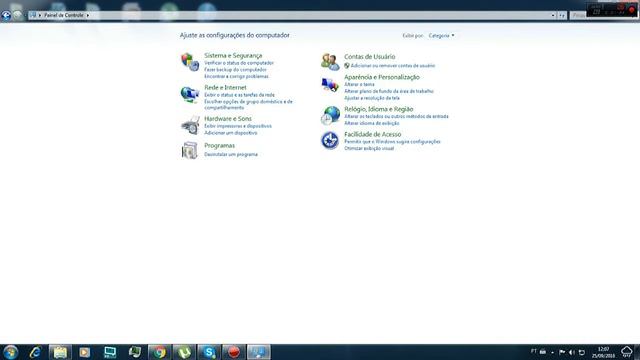Image resolution: width=640 pixels, height=360 pixels.
Task: Click Encontrar e corrigir problemas
Action: [x=236, y=76]
